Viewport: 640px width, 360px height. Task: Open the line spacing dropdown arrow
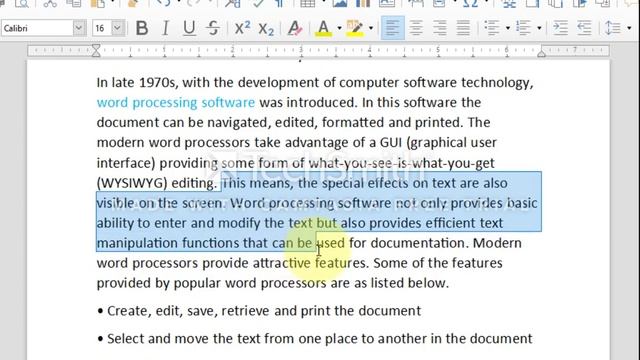click(629, 28)
